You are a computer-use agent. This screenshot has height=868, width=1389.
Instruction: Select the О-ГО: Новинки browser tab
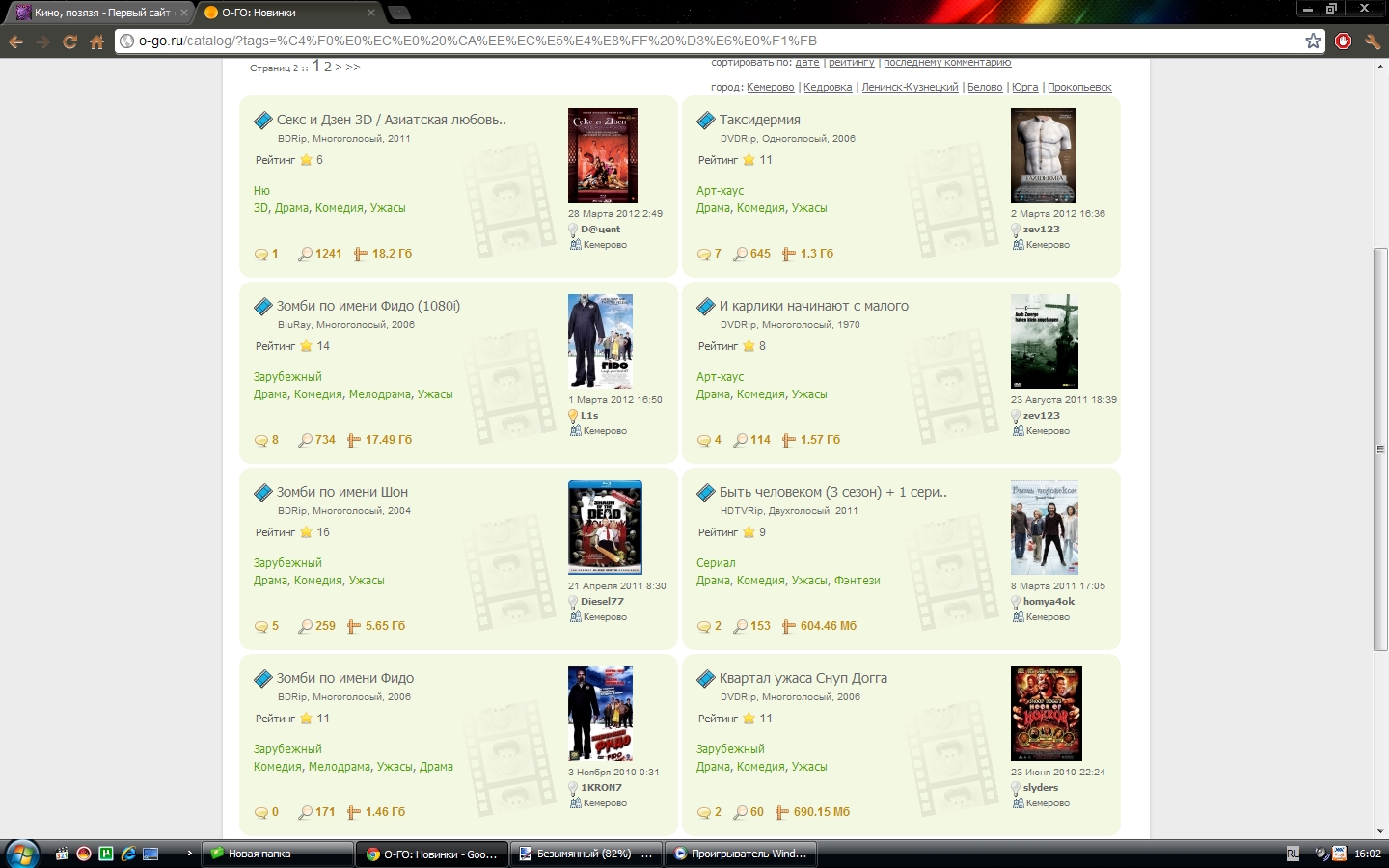pos(290,13)
